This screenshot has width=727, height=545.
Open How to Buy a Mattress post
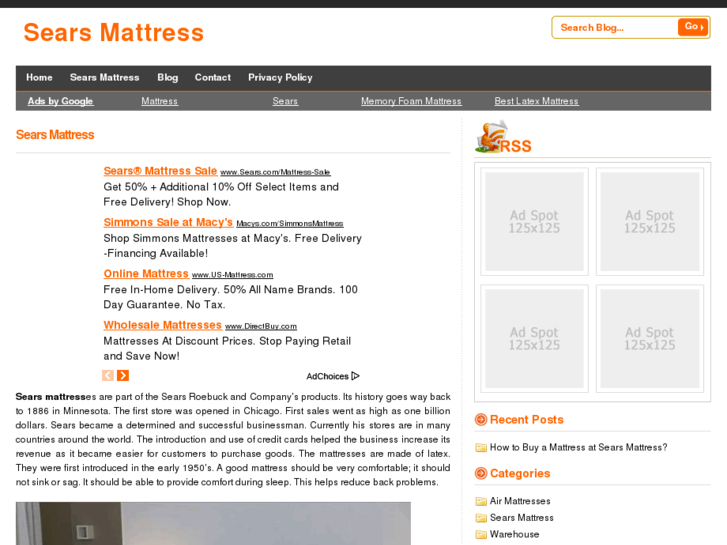tap(579, 447)
